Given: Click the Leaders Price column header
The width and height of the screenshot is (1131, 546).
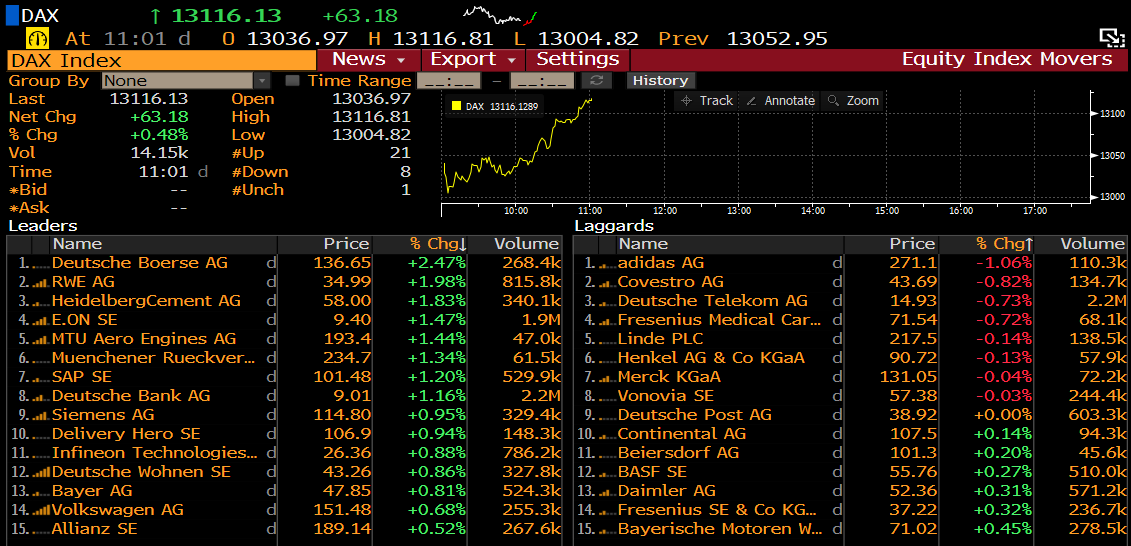Looking at the screenshot, I should click(x=324, y=245).
